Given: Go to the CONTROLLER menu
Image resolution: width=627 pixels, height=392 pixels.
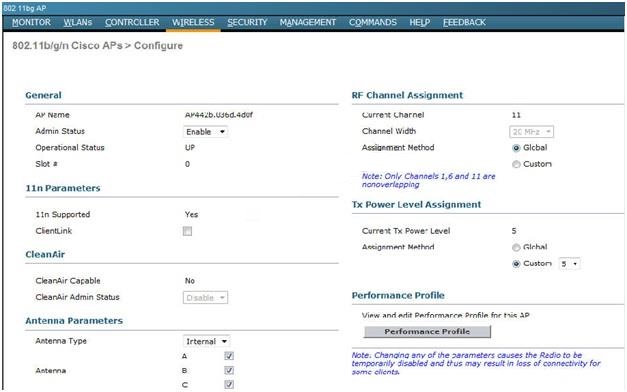Looking at the screenshot, I should pos(132,22).
